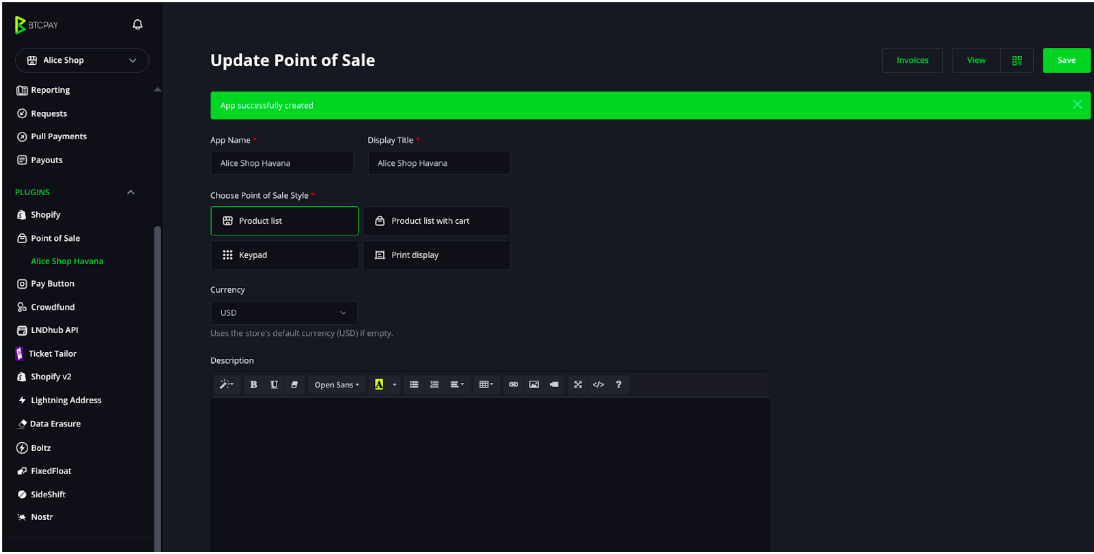The width and height of the screenshot is (1094, 554).
Task: Insert a link in description
Action: 514,384
